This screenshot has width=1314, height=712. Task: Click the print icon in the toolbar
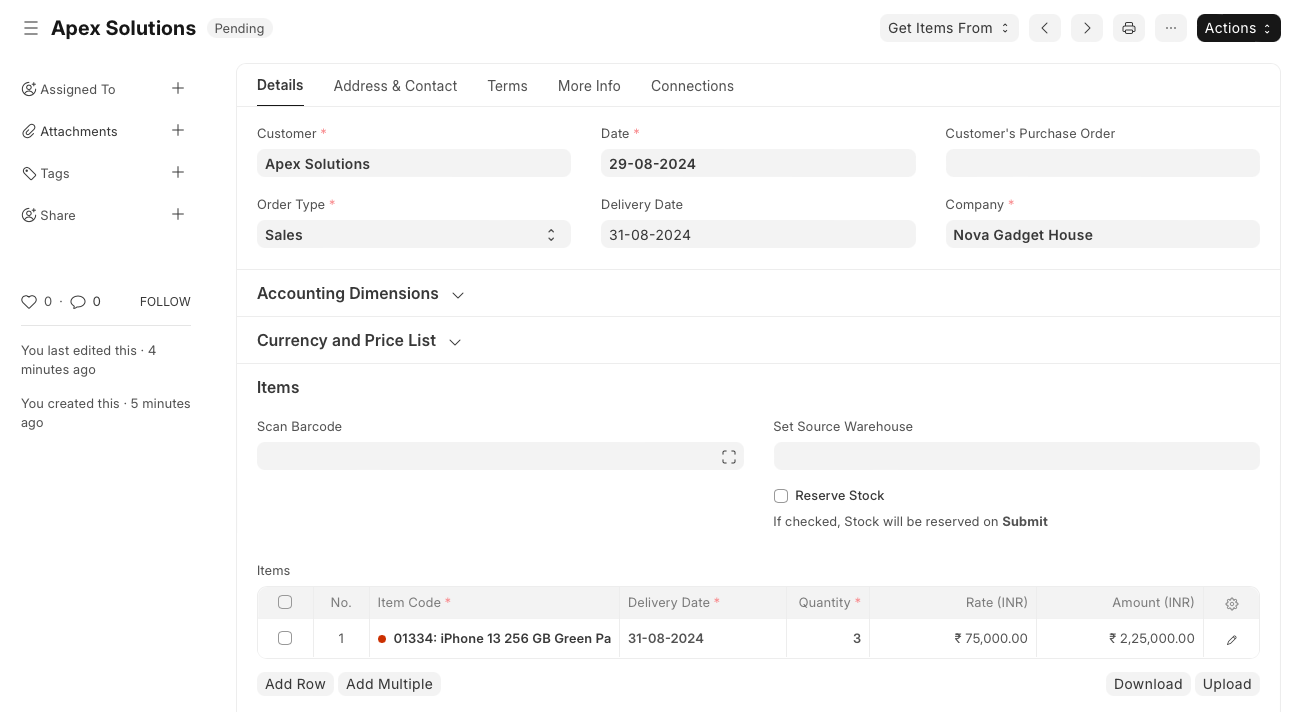coord(1128,28)
